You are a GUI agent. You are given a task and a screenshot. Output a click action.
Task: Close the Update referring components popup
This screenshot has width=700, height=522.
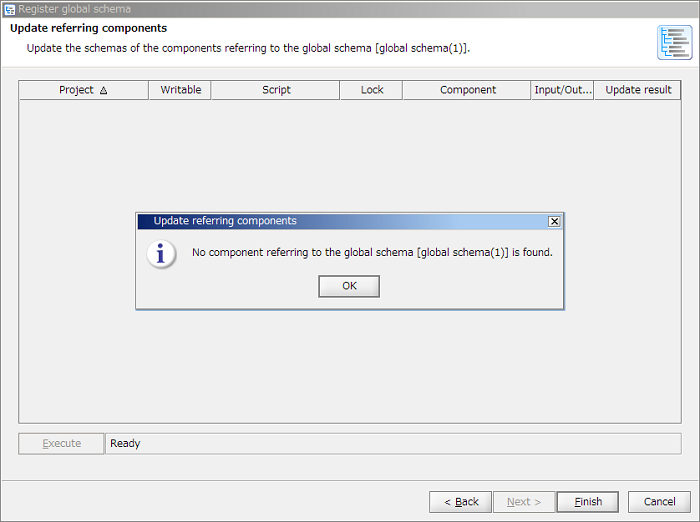(554, 221)
